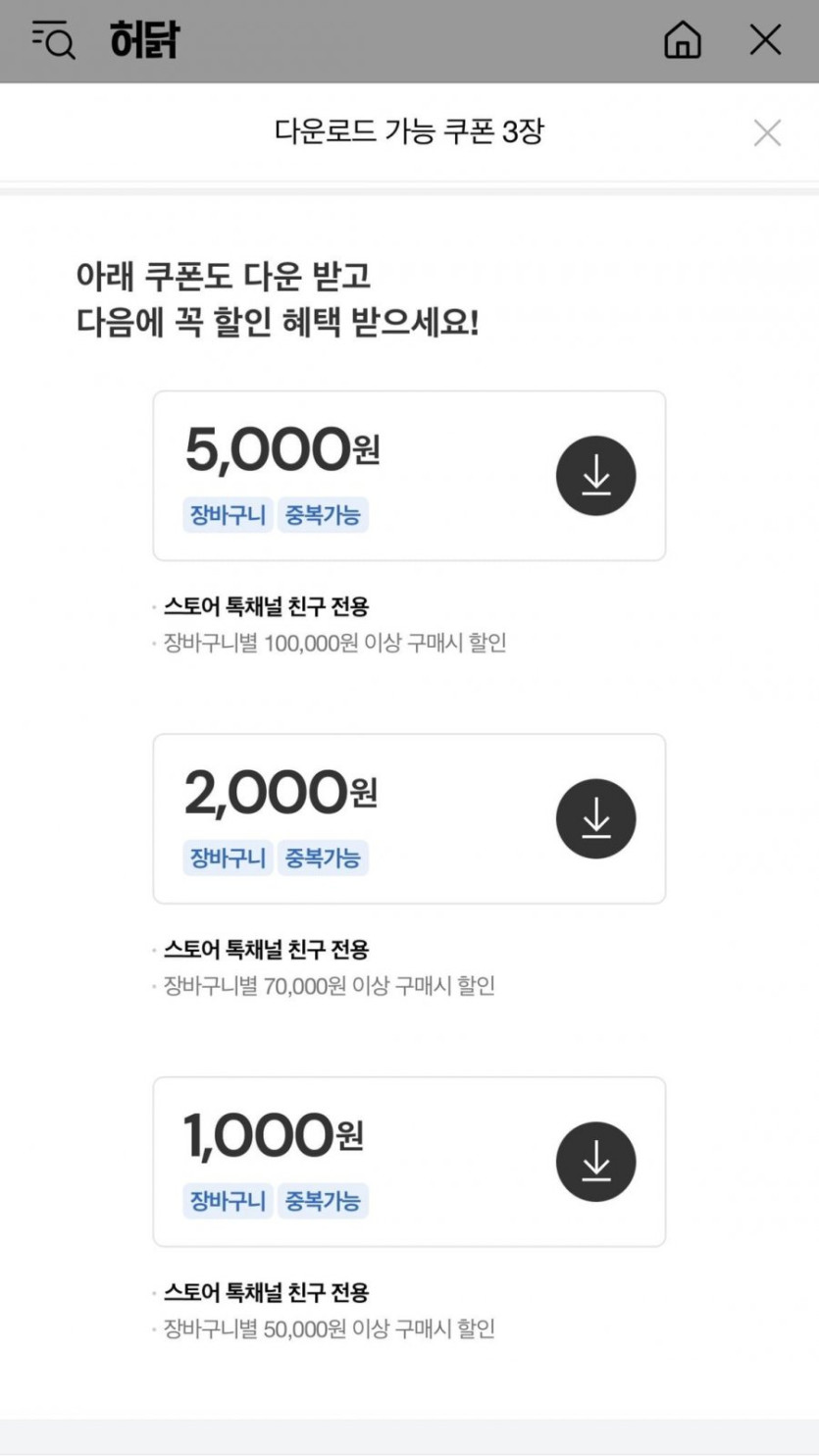Select the 1,000원 coupon amount text
This screenshot has height=1456, width=819.
tap(273, 1136)
